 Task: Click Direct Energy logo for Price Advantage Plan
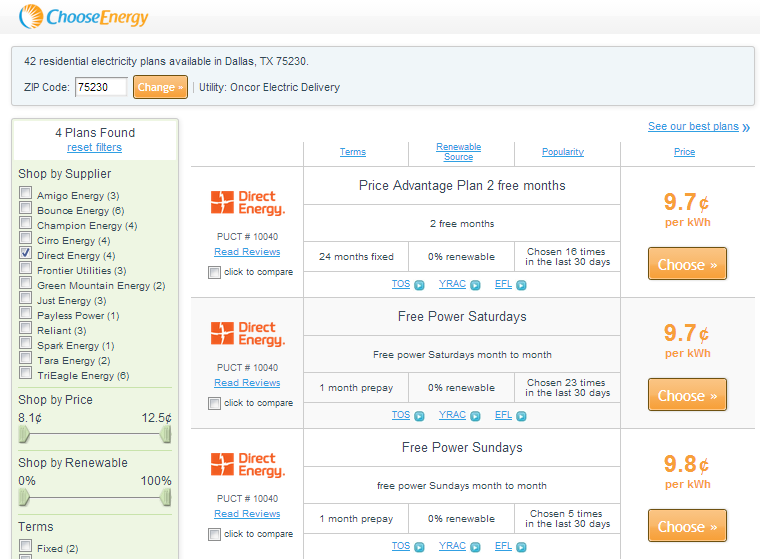point(247,203)
